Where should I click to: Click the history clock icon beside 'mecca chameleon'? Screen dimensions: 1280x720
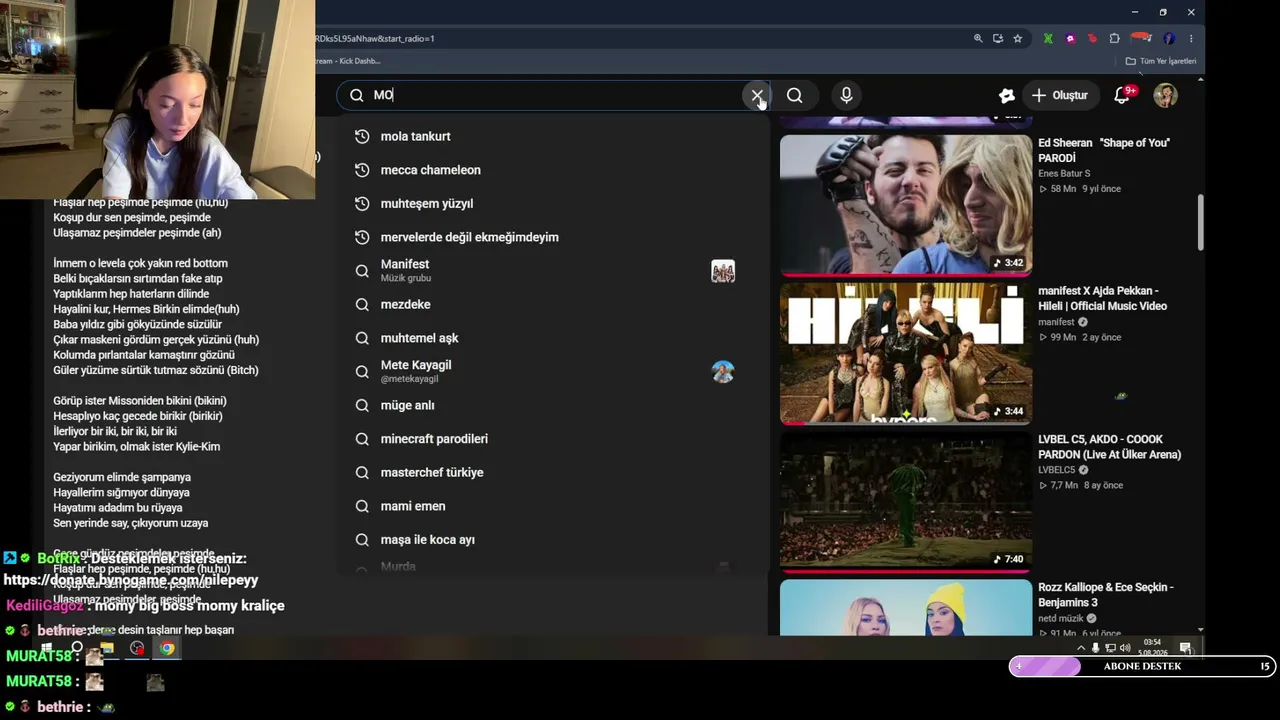click(362, 170)
